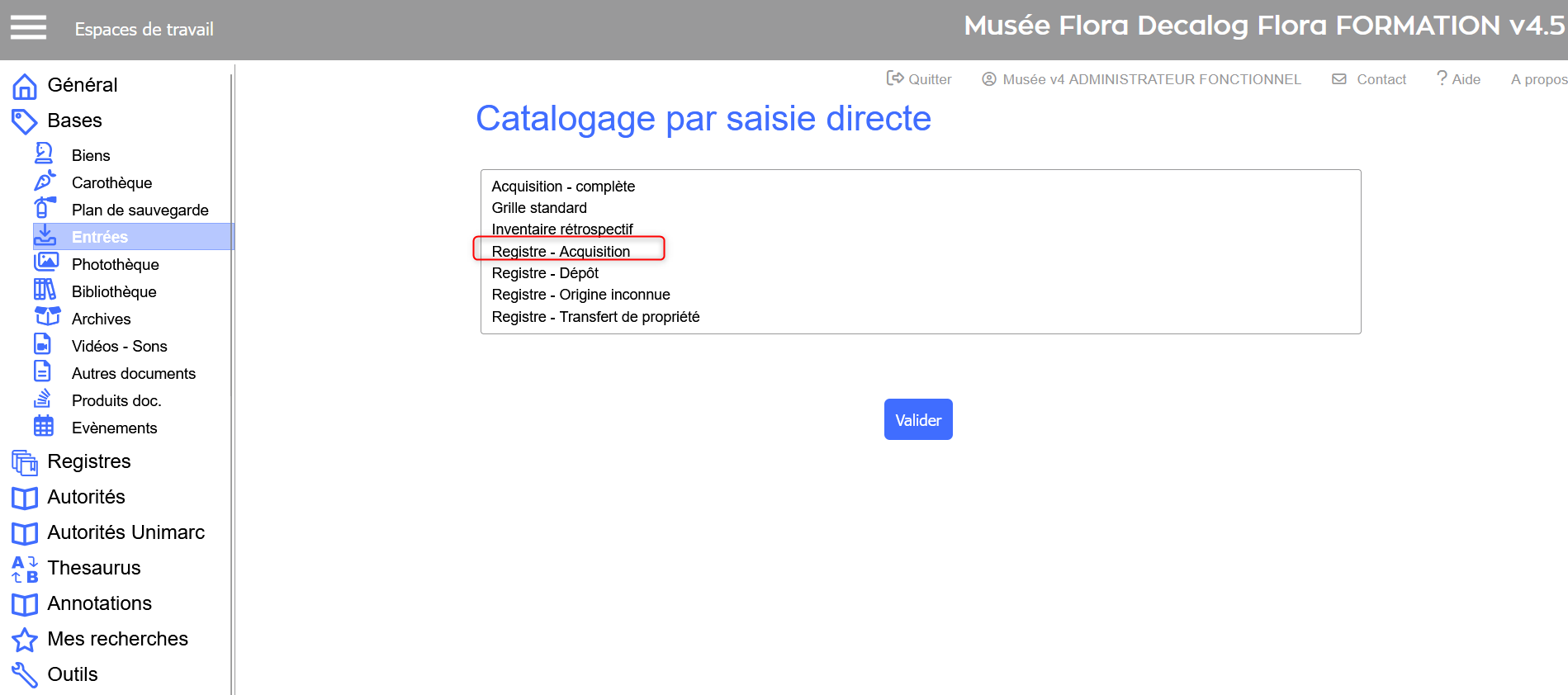Click the Evènements calendar icon

coord(44,427)
